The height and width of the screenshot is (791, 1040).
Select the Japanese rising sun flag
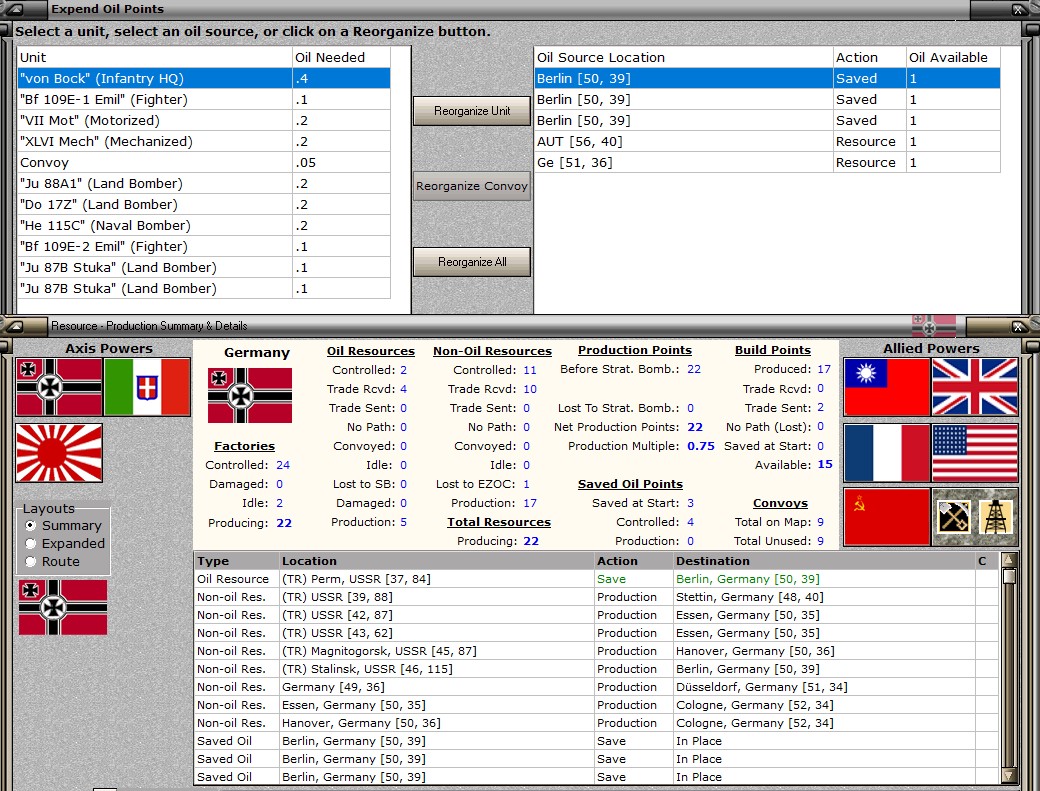tap(59, 453)
